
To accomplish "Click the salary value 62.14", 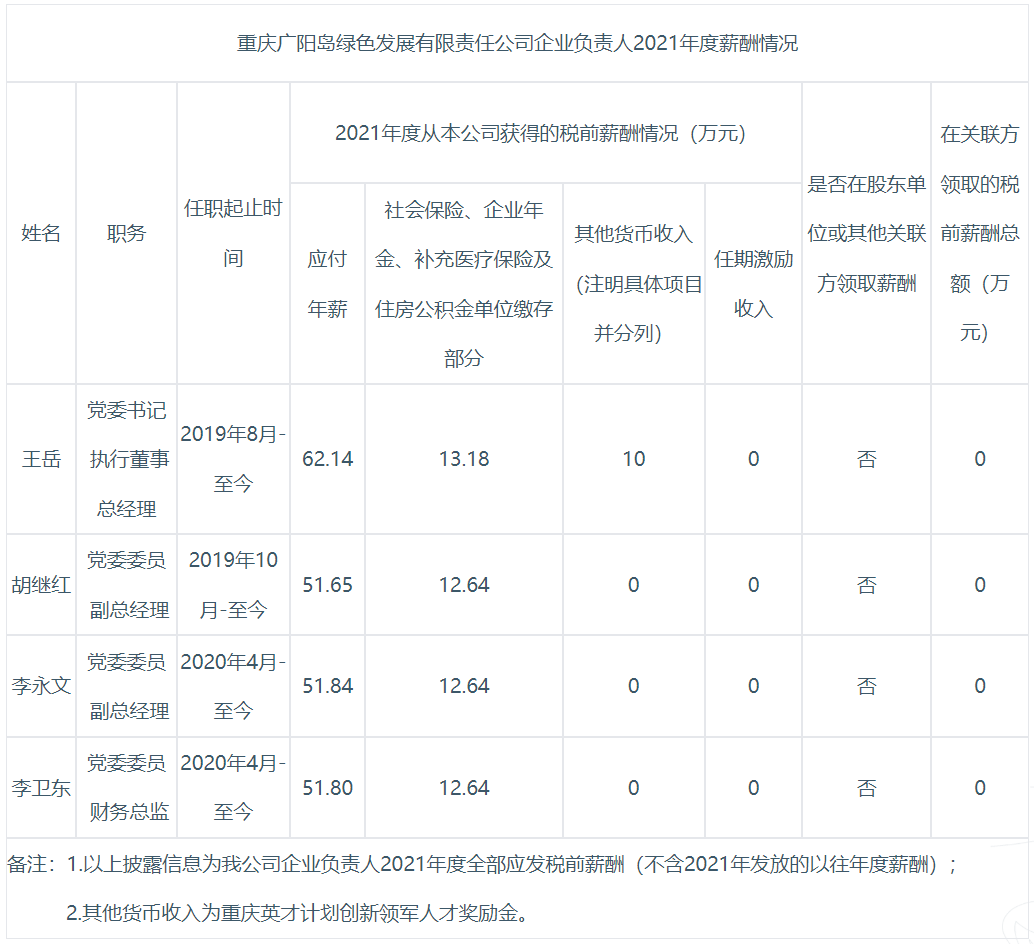I will coord(327,459).
